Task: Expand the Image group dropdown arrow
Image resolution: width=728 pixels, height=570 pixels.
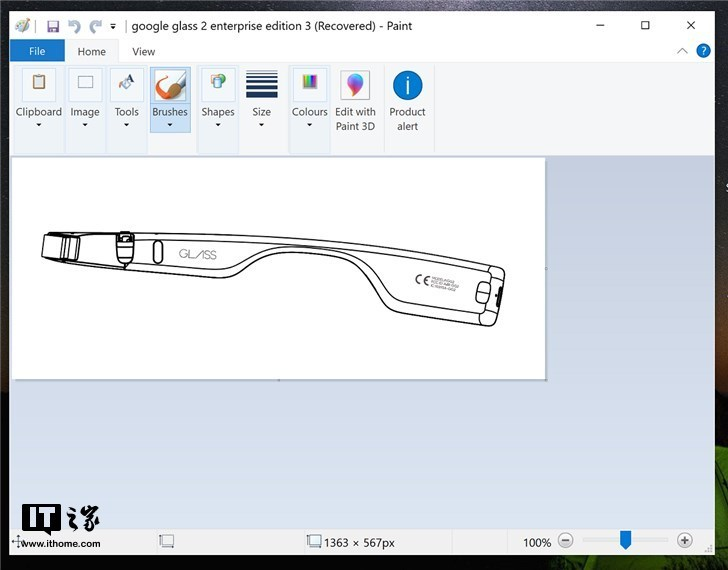Action: 85,125
